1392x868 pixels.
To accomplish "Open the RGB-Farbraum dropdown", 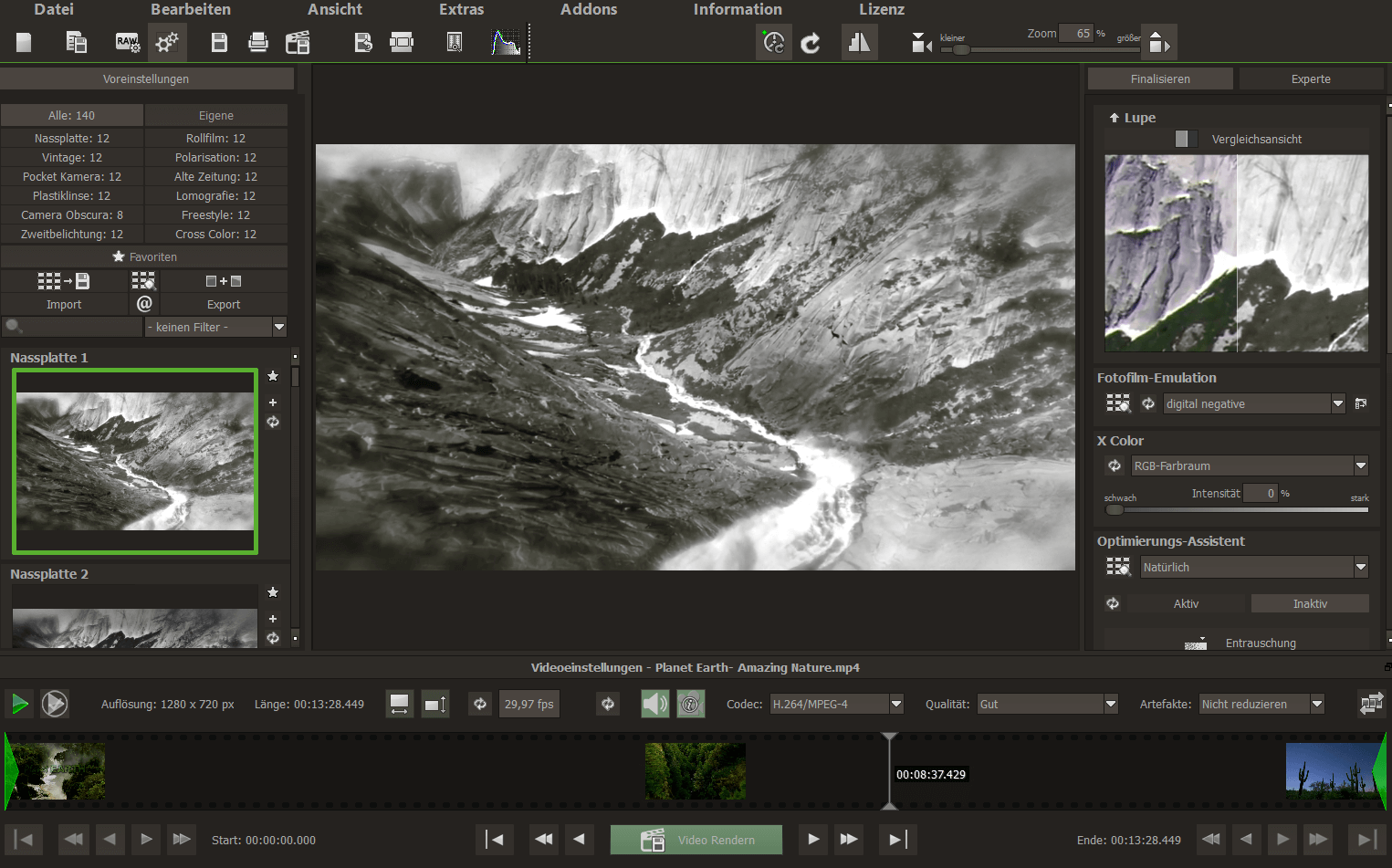I will click(1250, 465).
